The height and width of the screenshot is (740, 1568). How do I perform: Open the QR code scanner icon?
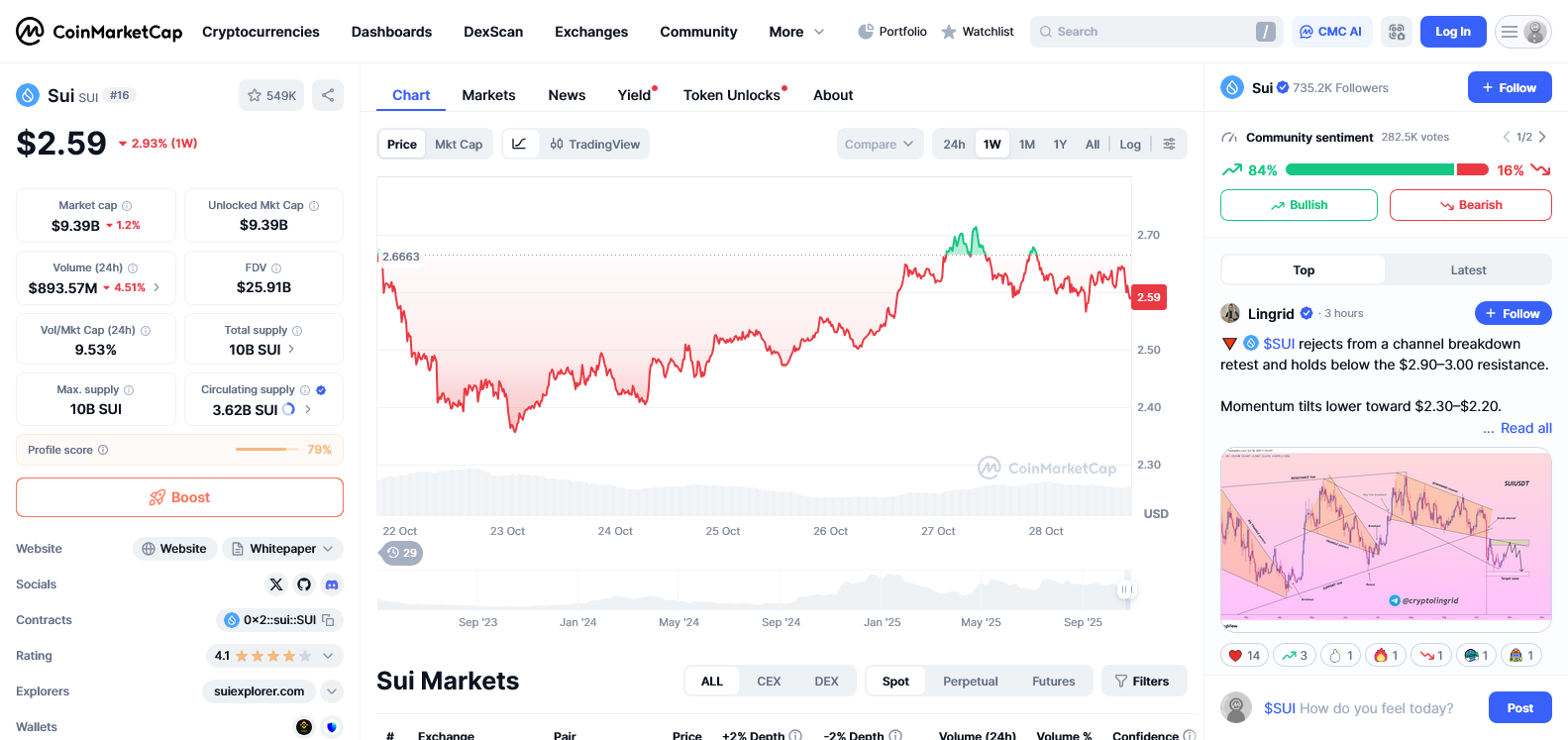tap(1397, 32)
